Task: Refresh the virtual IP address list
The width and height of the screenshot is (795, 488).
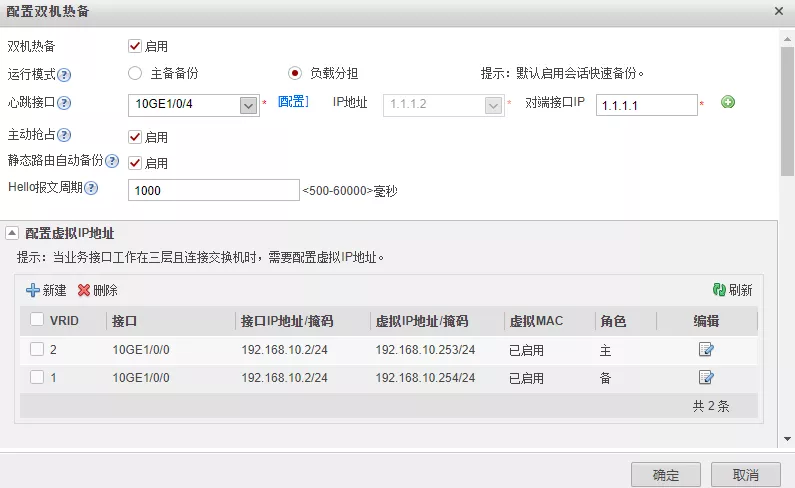Action: pyautogui.click(x=732, y=290)
